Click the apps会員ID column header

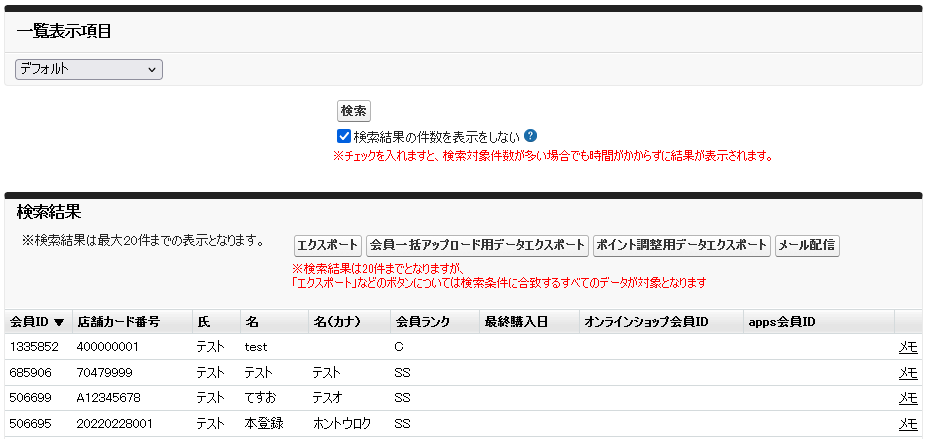tap(782, 322)
